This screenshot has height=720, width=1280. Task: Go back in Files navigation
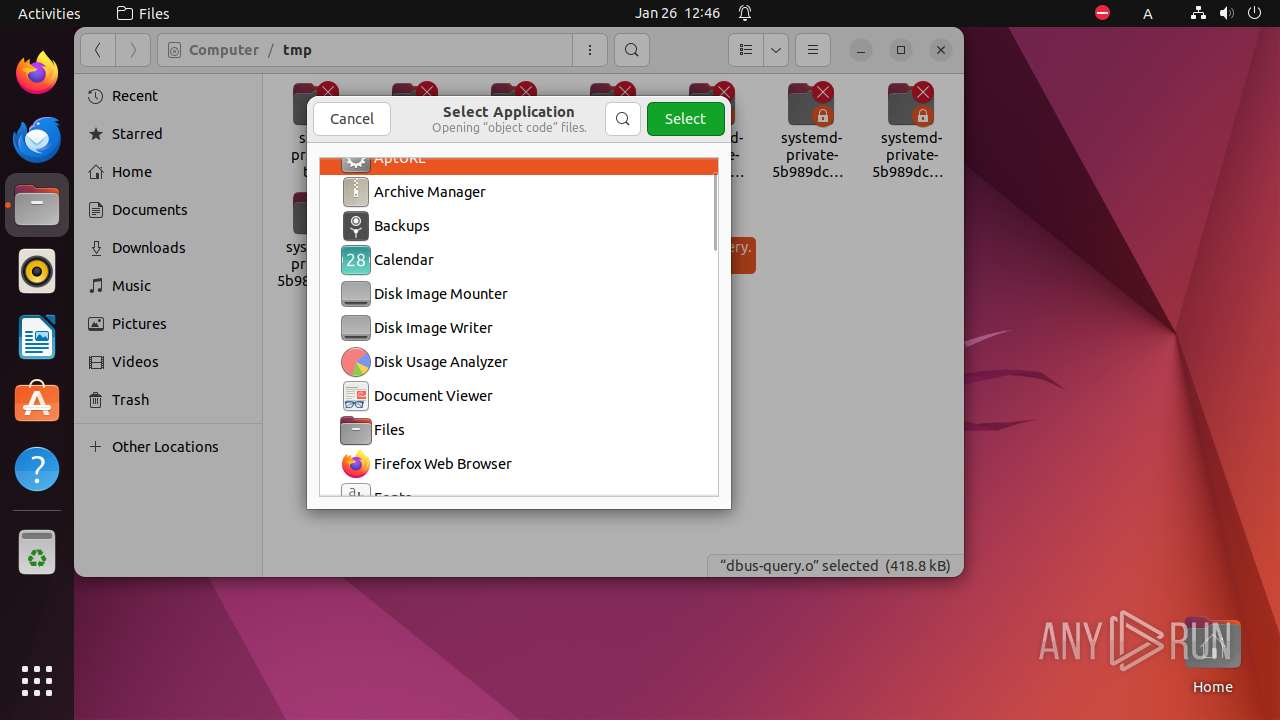click(97, 50)
